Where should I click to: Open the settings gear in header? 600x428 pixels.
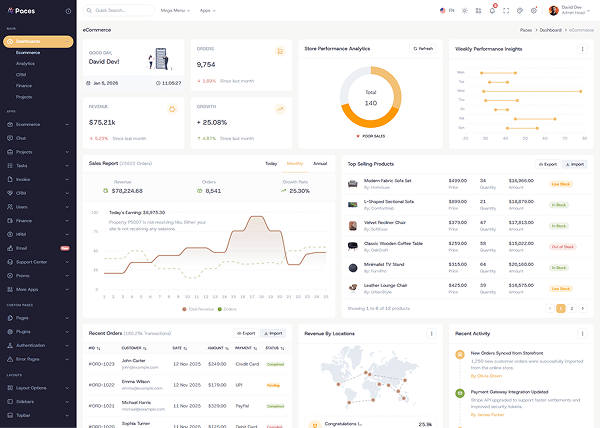point(534,10)
